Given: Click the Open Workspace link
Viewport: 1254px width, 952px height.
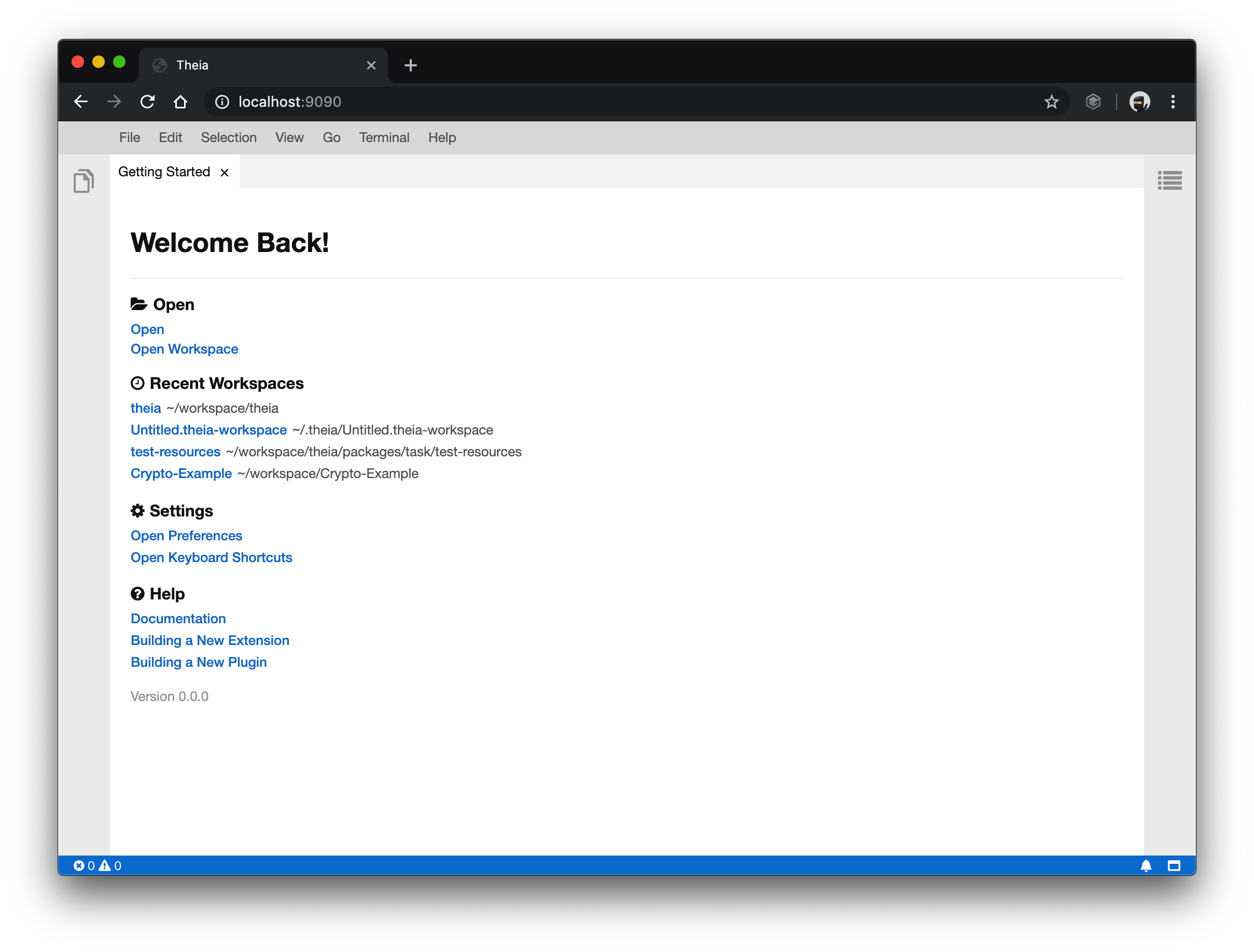Looking at the screenshot, I should [184, 349].
